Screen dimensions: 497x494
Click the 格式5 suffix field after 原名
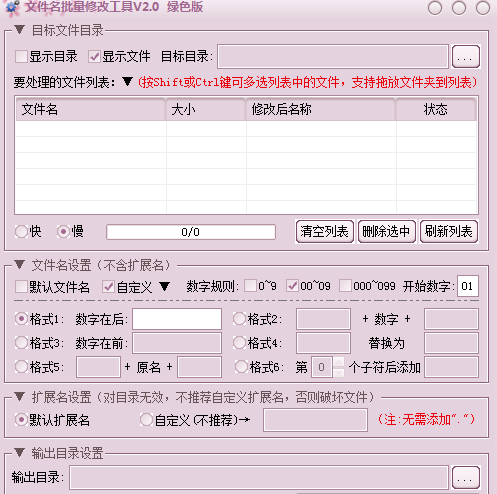[x=199, y=367]
